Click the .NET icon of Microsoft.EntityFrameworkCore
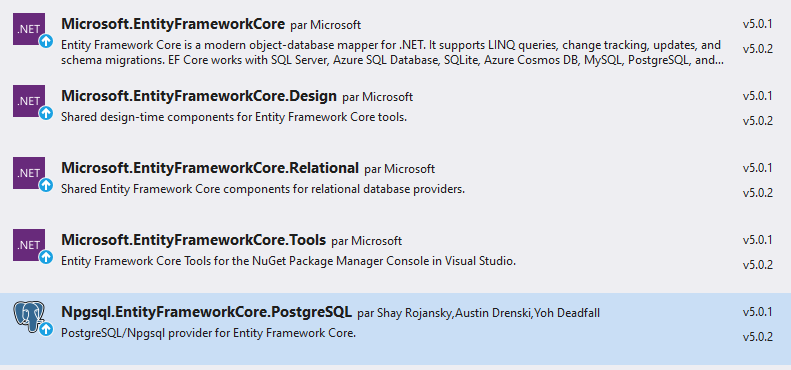The height and width of the screenshot is (370, 791). point(29,29)
